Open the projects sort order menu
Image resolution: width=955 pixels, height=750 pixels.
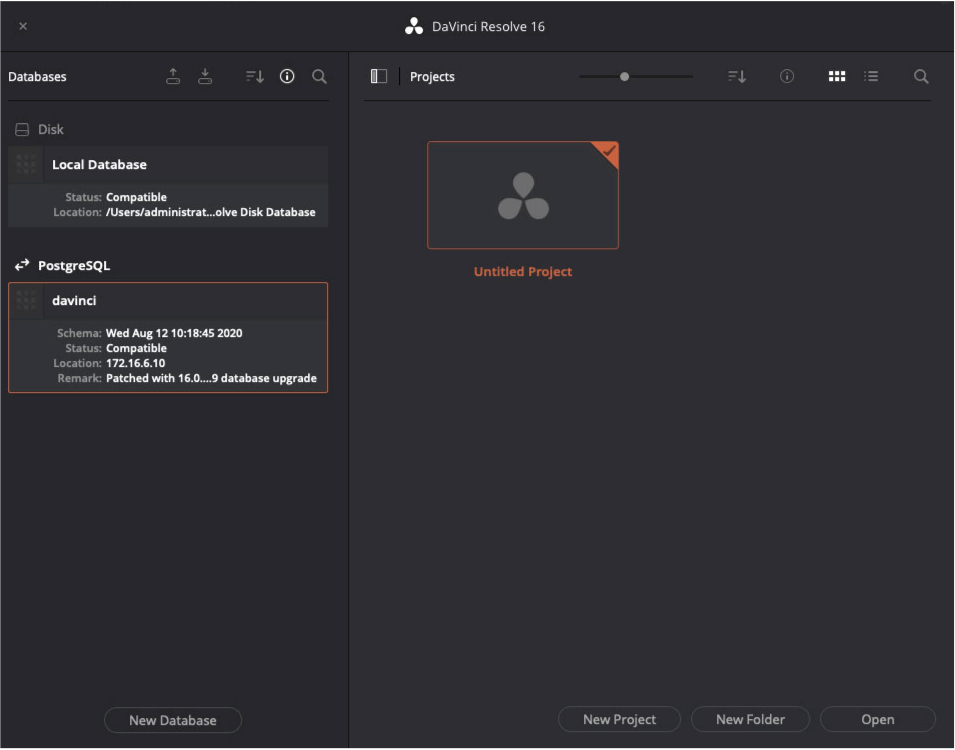737,76
